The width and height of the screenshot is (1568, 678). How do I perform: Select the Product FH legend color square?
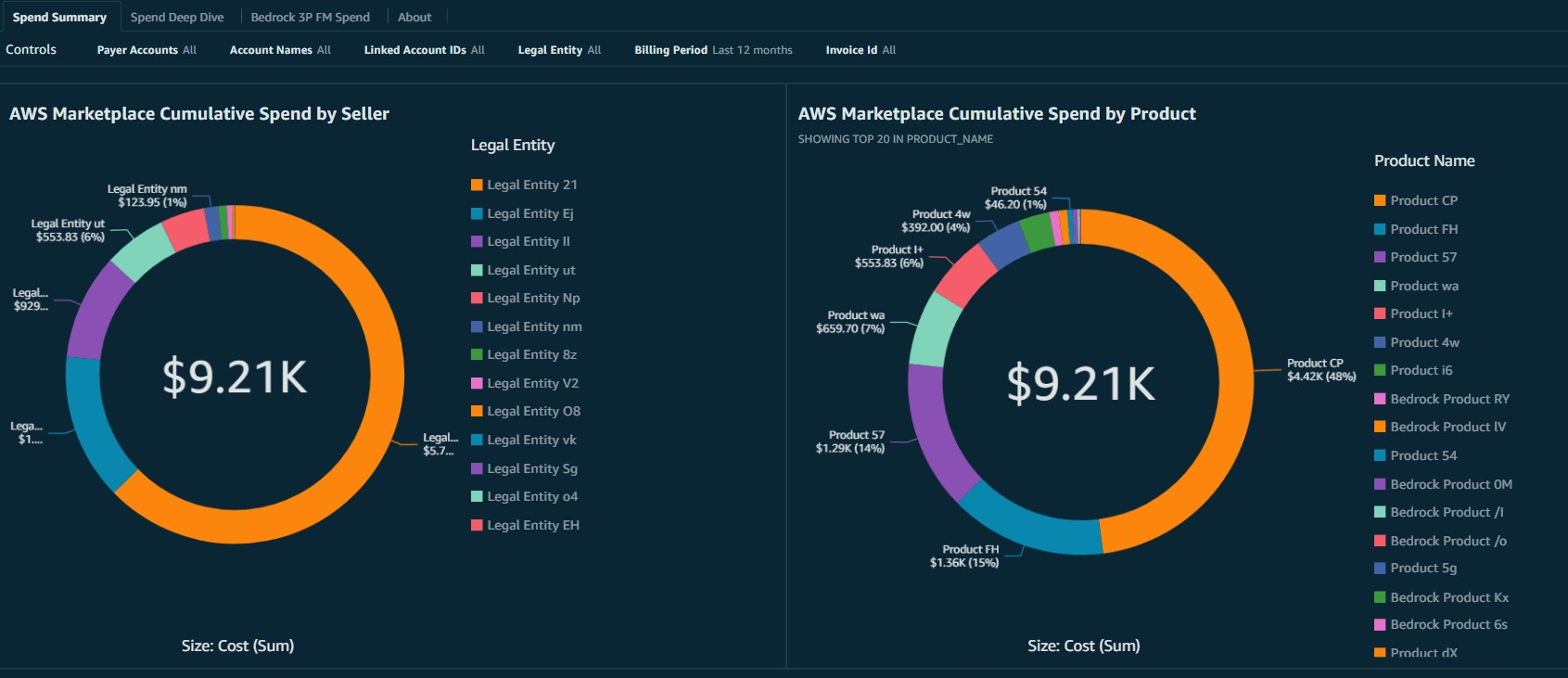point(1380,229)
